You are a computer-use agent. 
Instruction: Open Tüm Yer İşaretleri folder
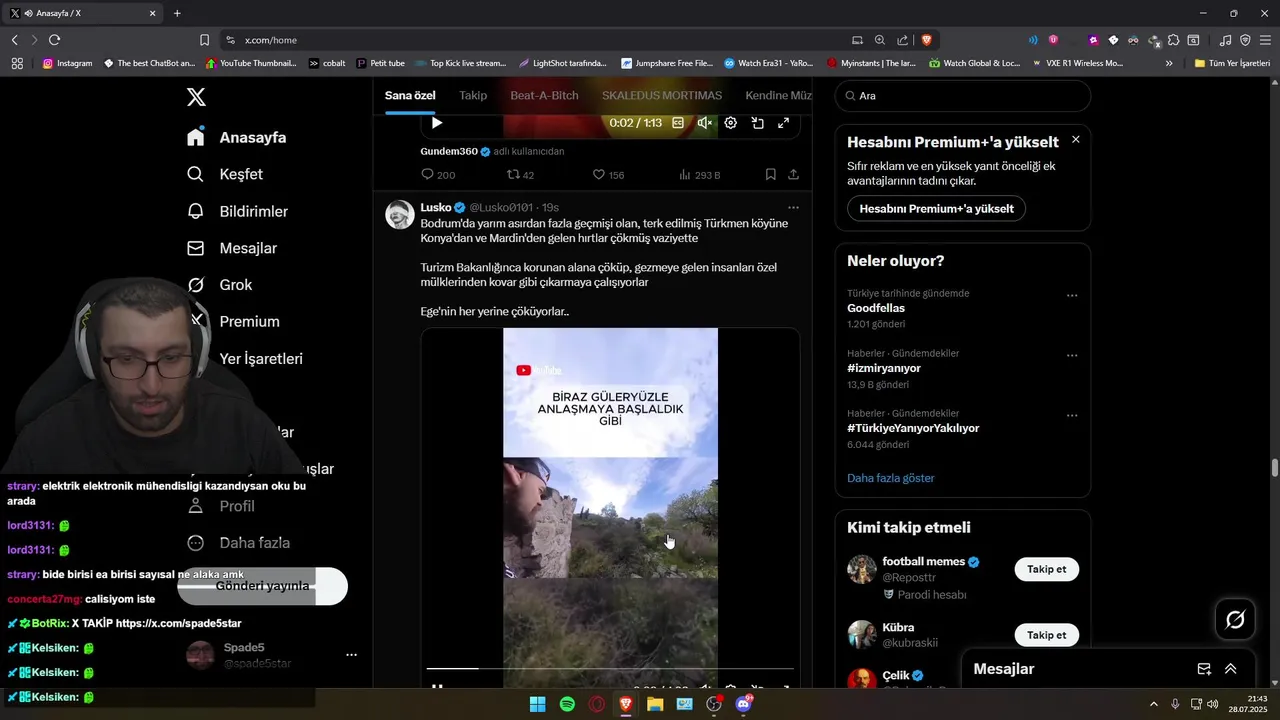pos(1232,63)
